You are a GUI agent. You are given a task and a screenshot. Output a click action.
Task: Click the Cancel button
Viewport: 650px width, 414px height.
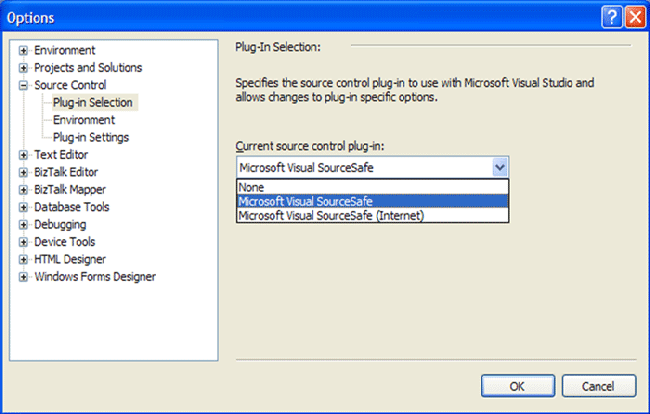(599, 386)
